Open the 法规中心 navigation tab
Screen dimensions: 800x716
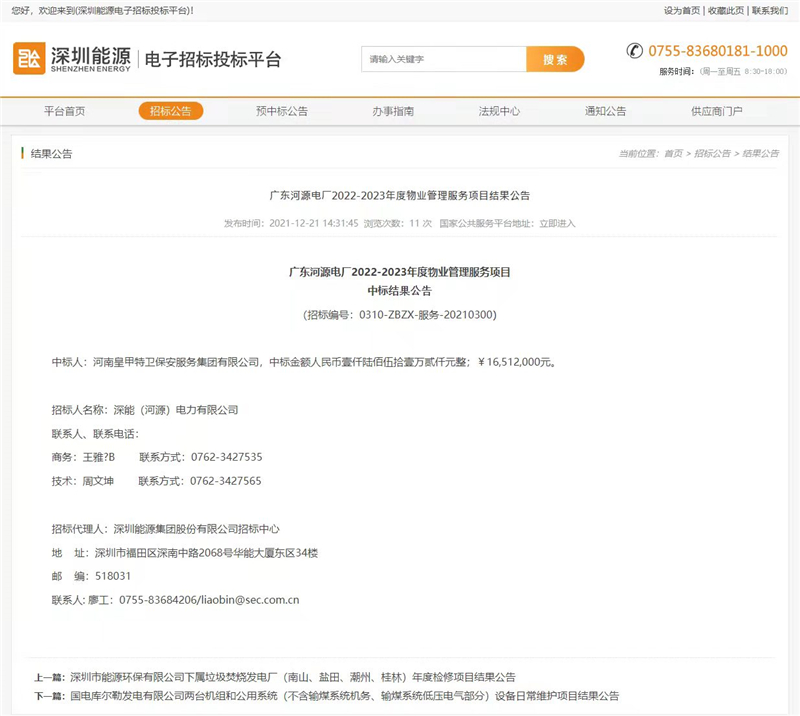tap(499, 111)
